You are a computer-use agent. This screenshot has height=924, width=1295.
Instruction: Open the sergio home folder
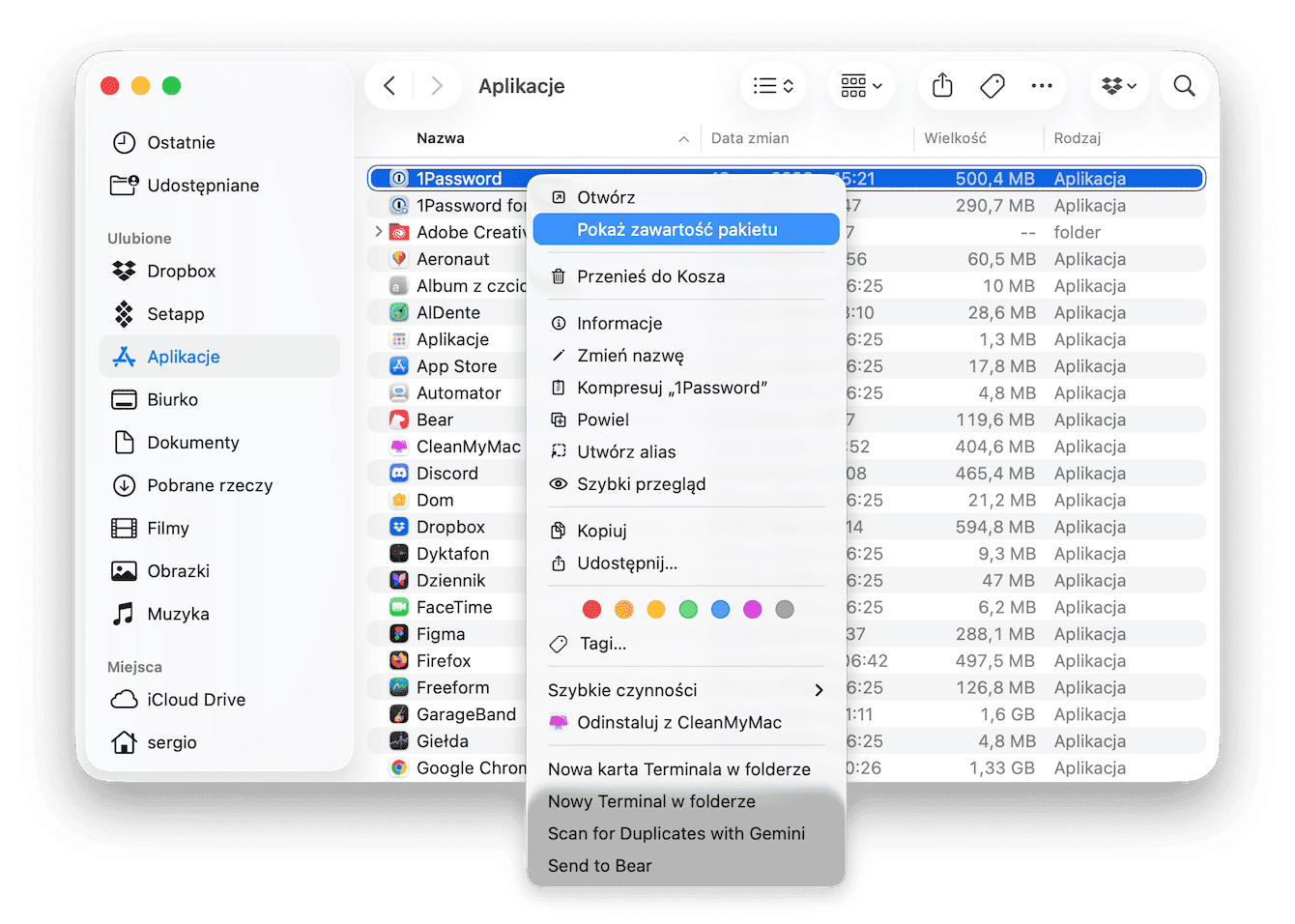(x=221, y=742)
